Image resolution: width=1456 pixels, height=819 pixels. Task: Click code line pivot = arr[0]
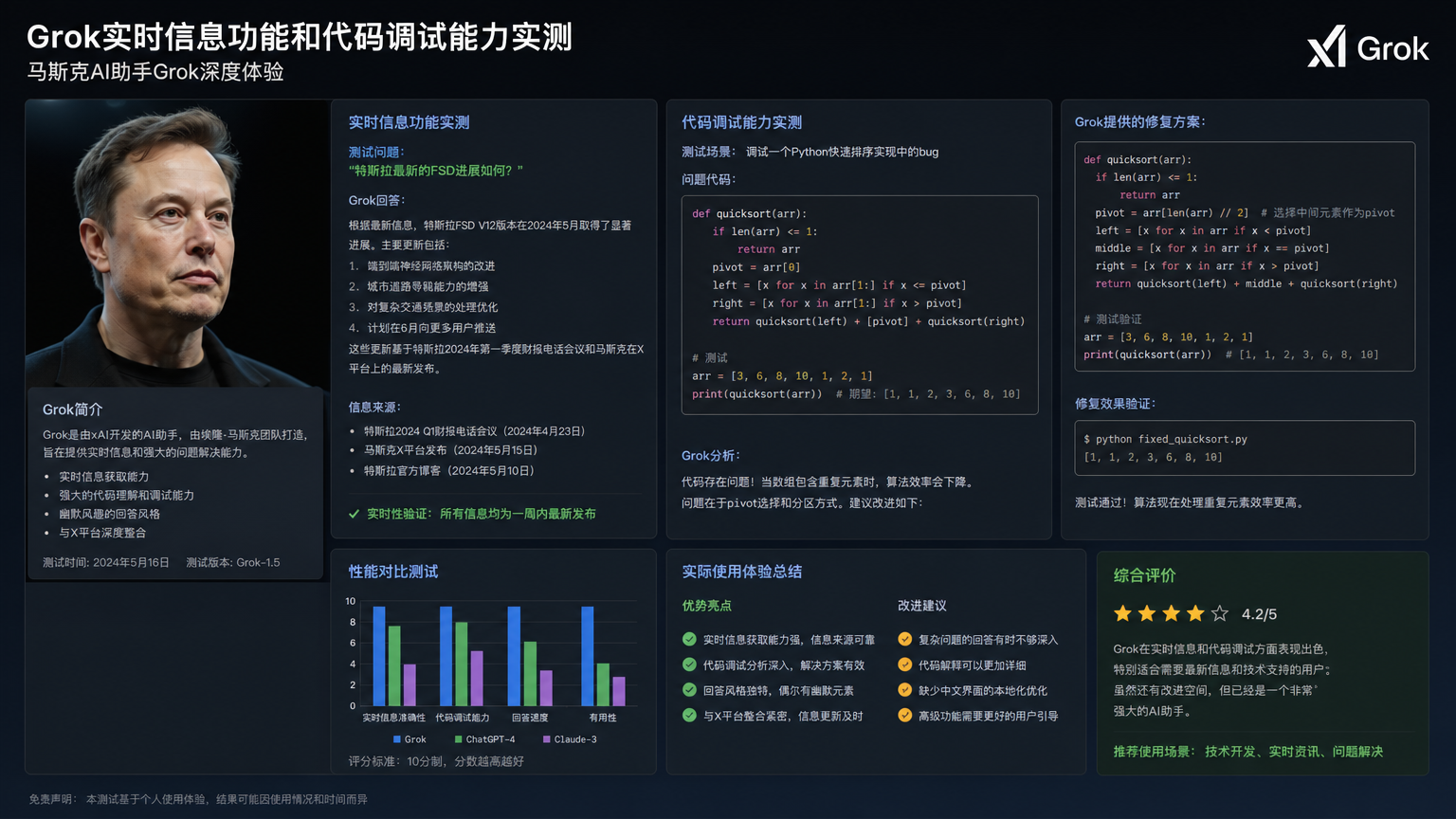[x=756, y=267]
